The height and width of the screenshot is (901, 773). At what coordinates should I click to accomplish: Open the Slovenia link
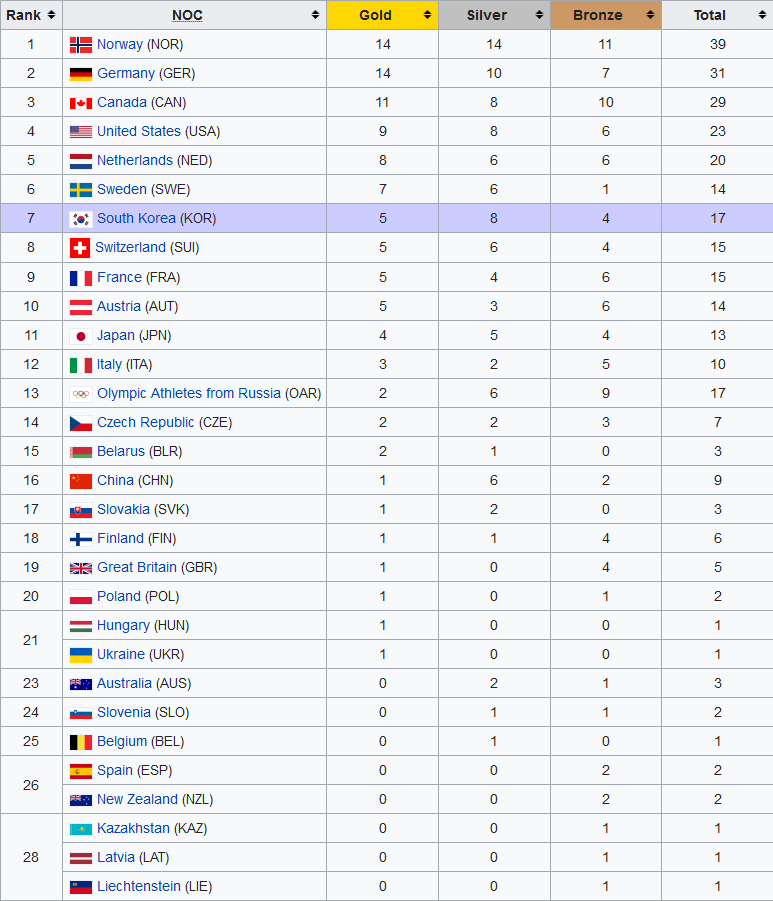[124, 712]
